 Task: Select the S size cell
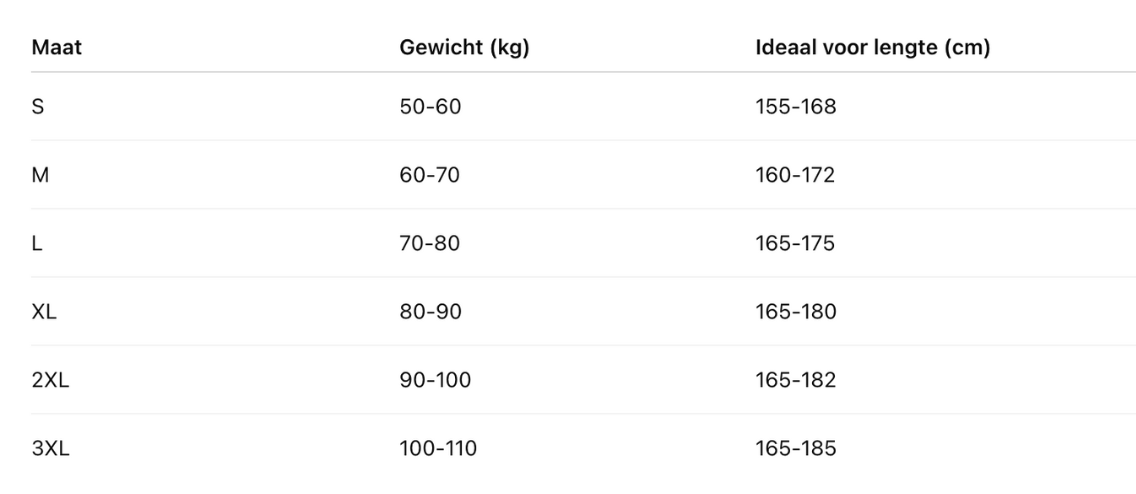pos(38,106)
